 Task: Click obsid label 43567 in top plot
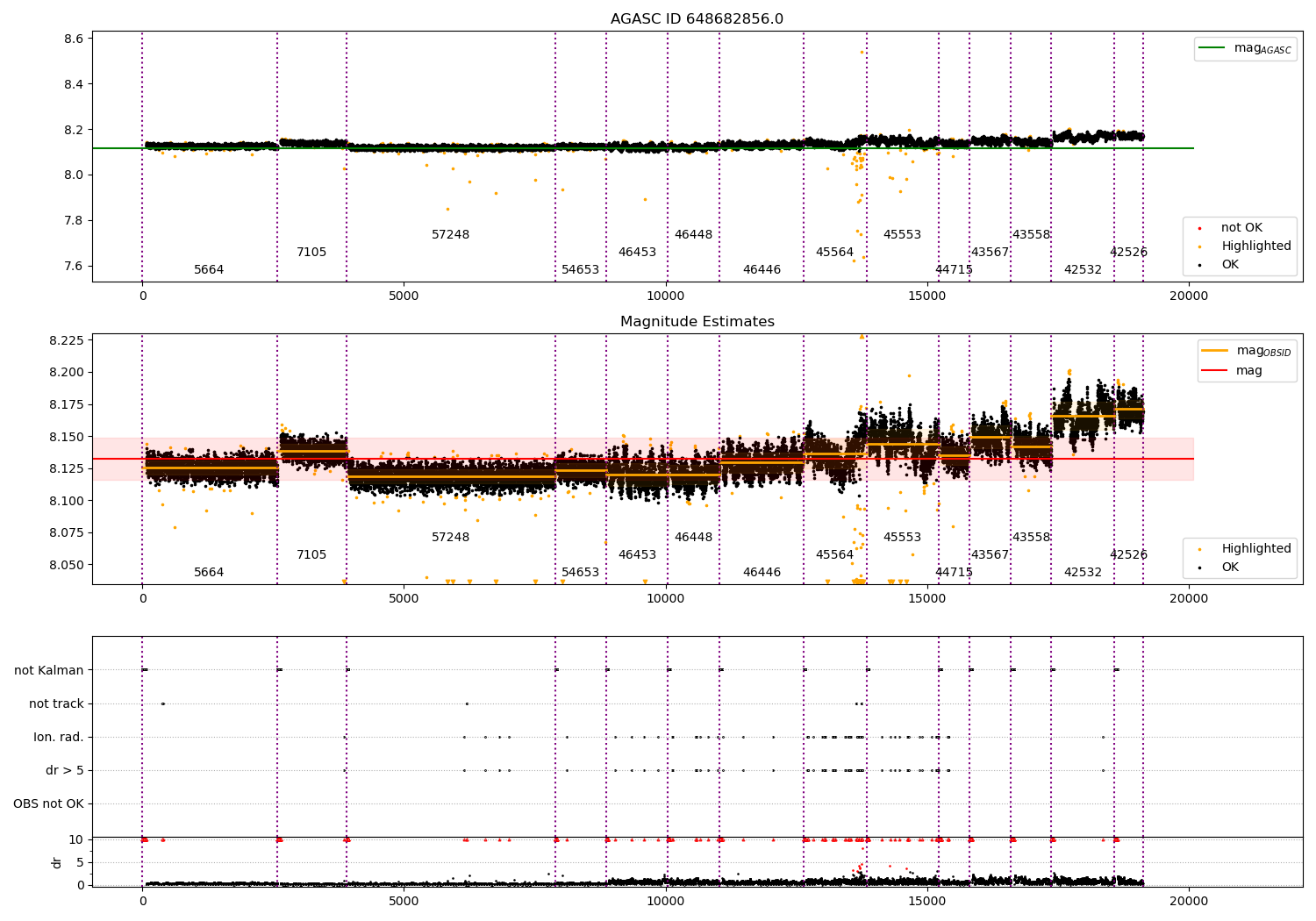click(990, 253)
